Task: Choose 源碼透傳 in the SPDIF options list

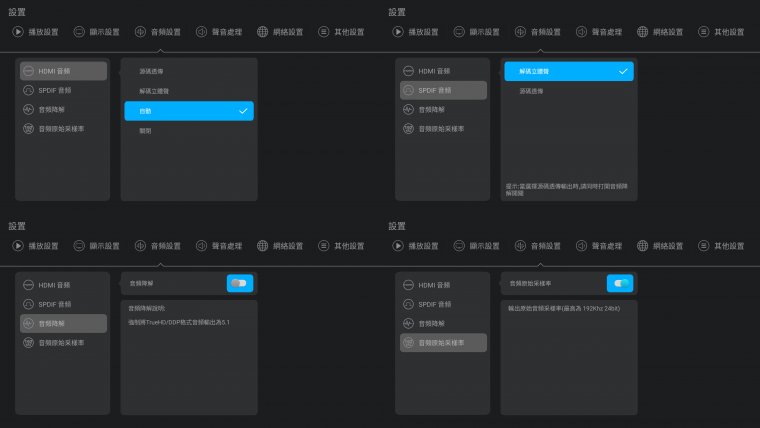Action: tap(569, 91)
